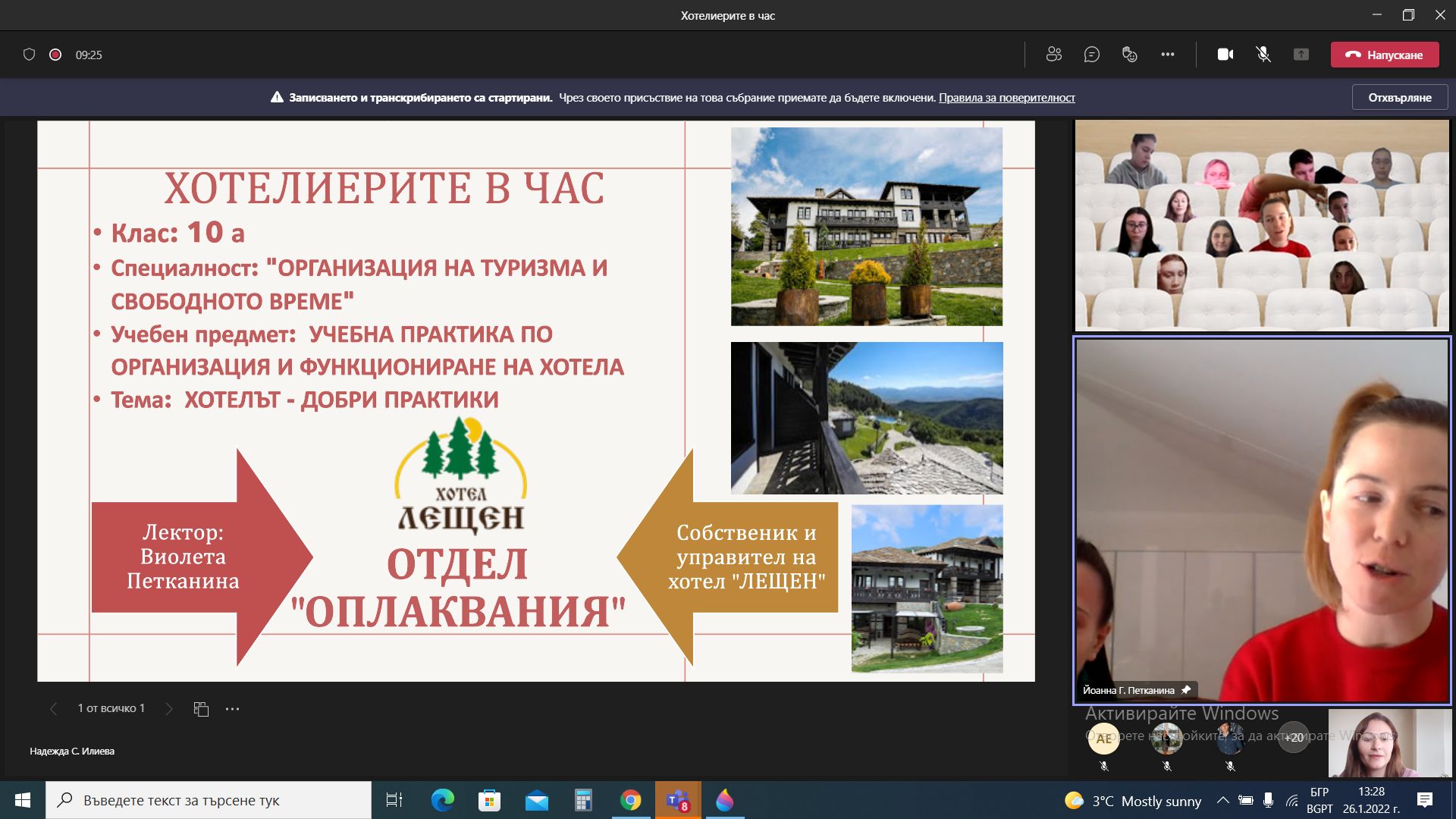1456x819 pixels.
Task: Leave the meeting with Напускане button
Action: 1385,55
